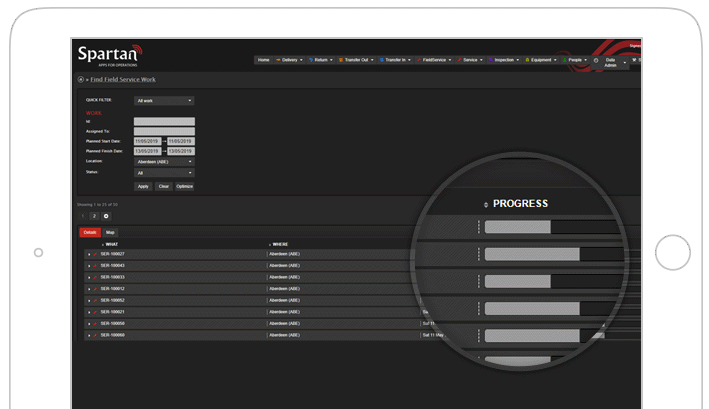Click the next page arrow icon
Viewport: 709px width, 409px height.
click(x=106, y=216)
